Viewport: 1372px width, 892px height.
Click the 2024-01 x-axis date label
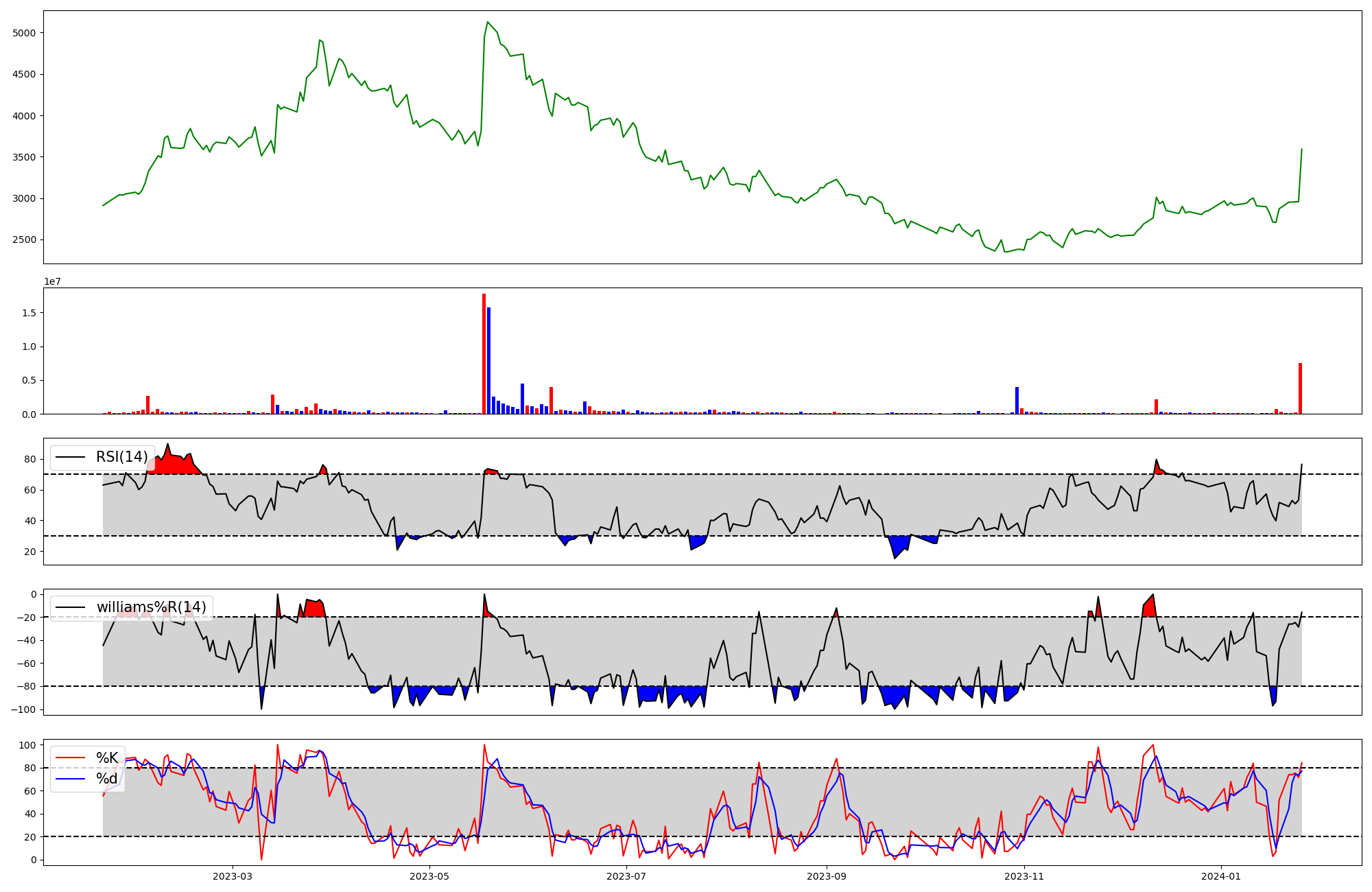[1221, 876]
